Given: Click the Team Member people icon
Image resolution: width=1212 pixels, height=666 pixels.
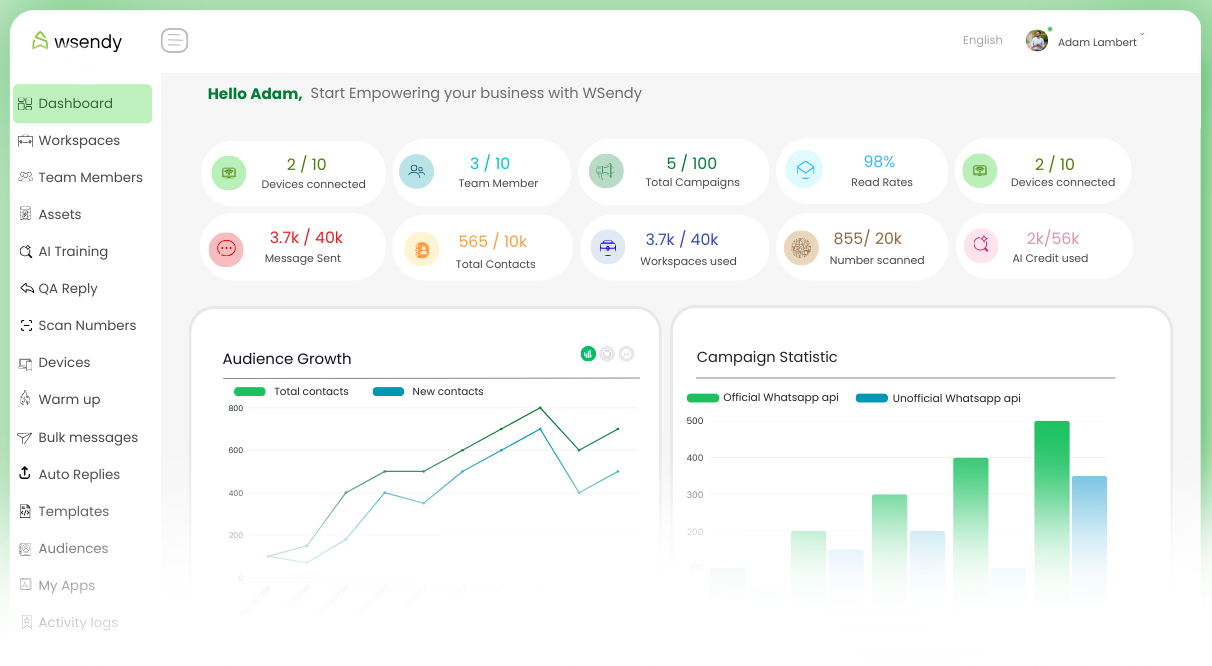Looking at the screenshot, I should [416, 171].
